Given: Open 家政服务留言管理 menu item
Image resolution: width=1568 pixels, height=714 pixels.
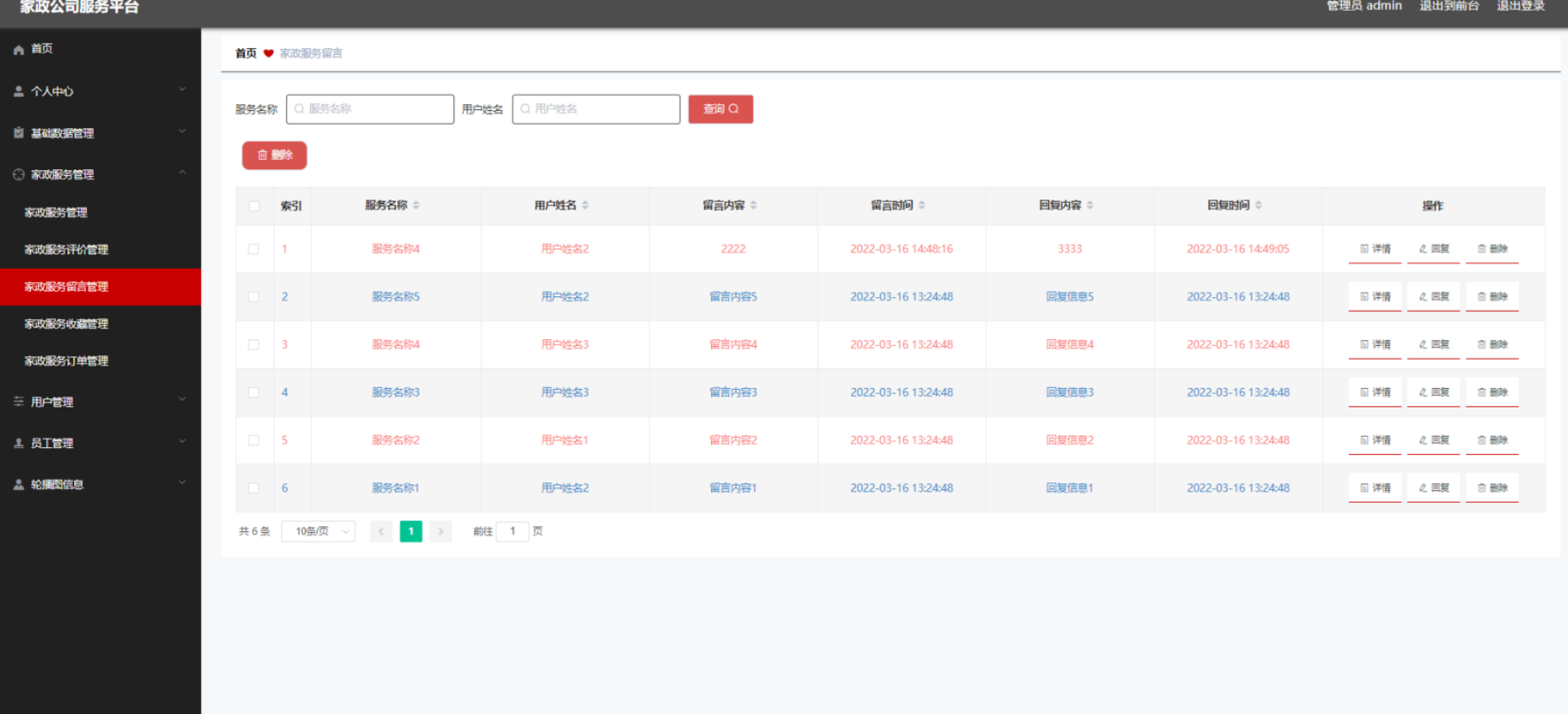Looking at the screenshot, I should coord(100,286).
